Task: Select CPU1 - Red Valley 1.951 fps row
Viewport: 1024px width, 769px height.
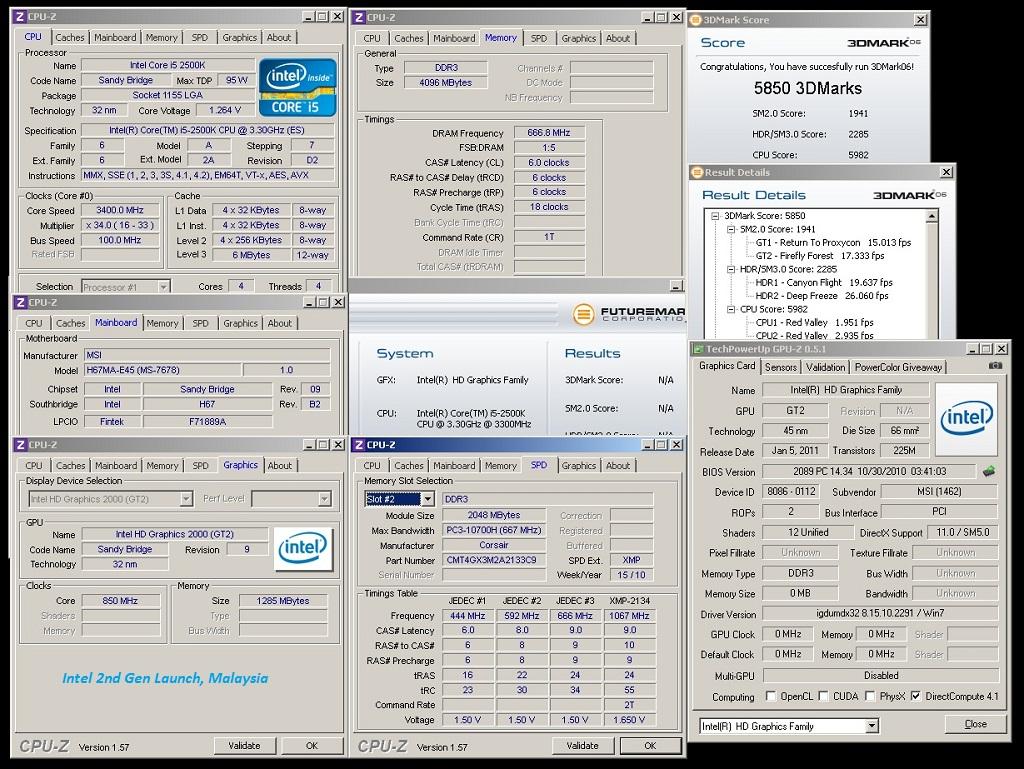Action: coord(814,322)
